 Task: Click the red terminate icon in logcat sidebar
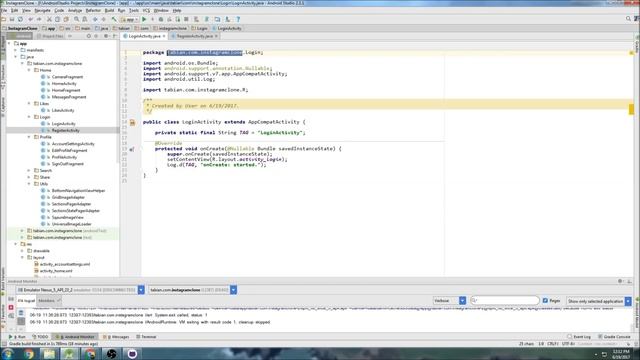click(x=11, y=307)
